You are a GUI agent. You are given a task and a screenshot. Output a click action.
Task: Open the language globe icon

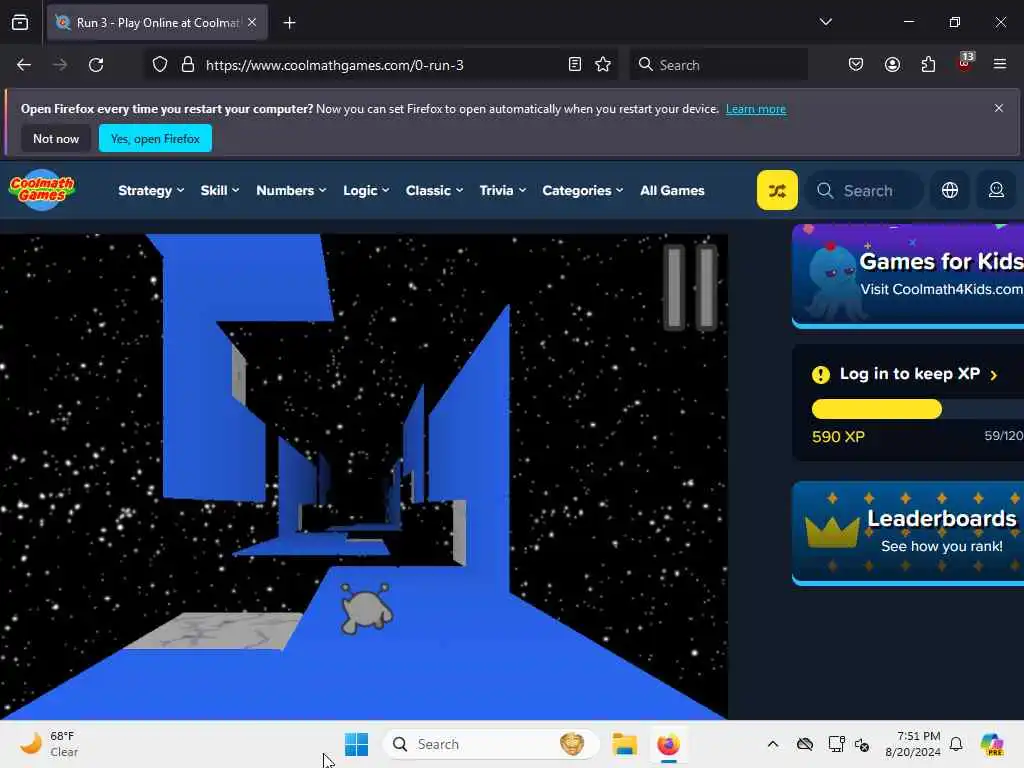tap(950, 190)
